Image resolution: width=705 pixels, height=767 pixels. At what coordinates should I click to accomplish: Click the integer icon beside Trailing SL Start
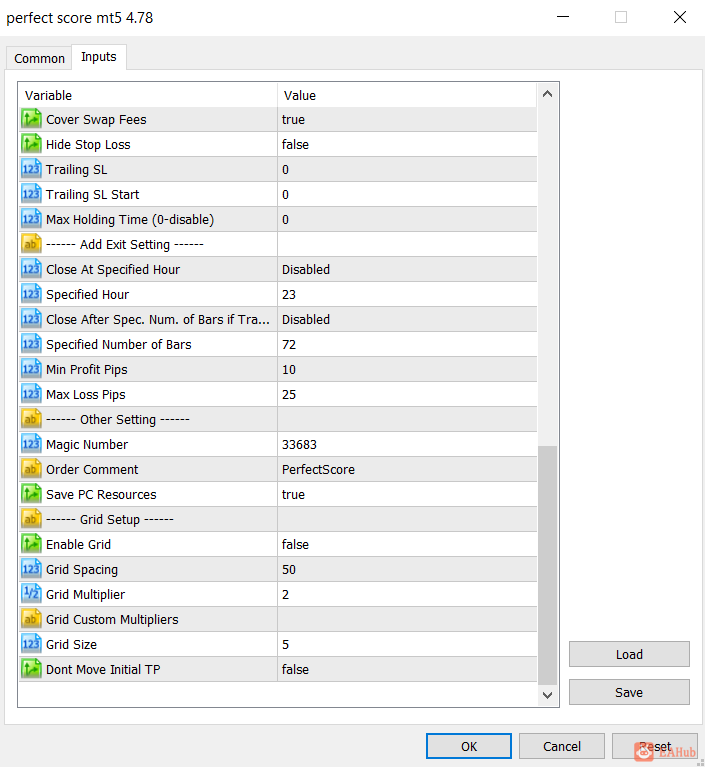coord(31,194)
